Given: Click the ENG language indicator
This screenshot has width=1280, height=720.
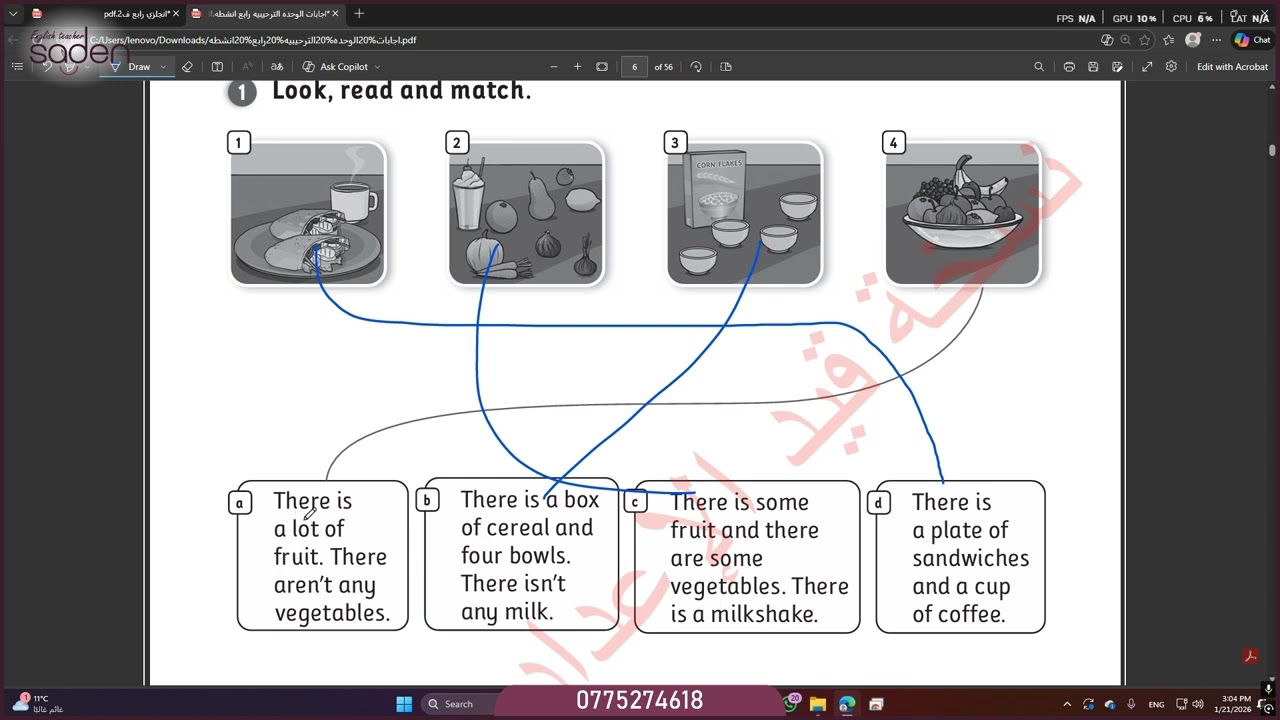Looking at the screenshot, I should click(x=1155, y=704).
